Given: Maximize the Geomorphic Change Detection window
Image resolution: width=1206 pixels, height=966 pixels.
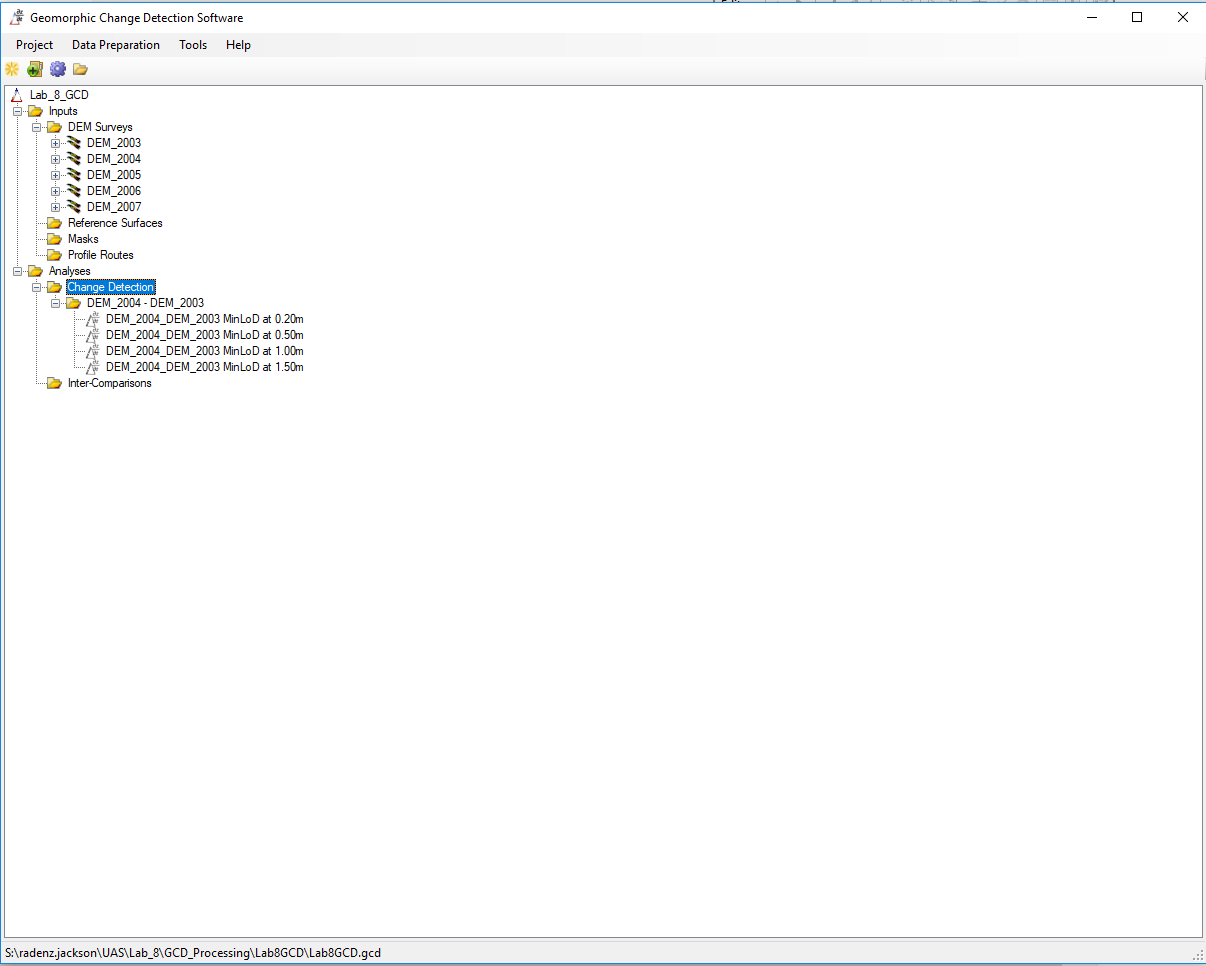Looking at the screenshot, I should 1137,17.
